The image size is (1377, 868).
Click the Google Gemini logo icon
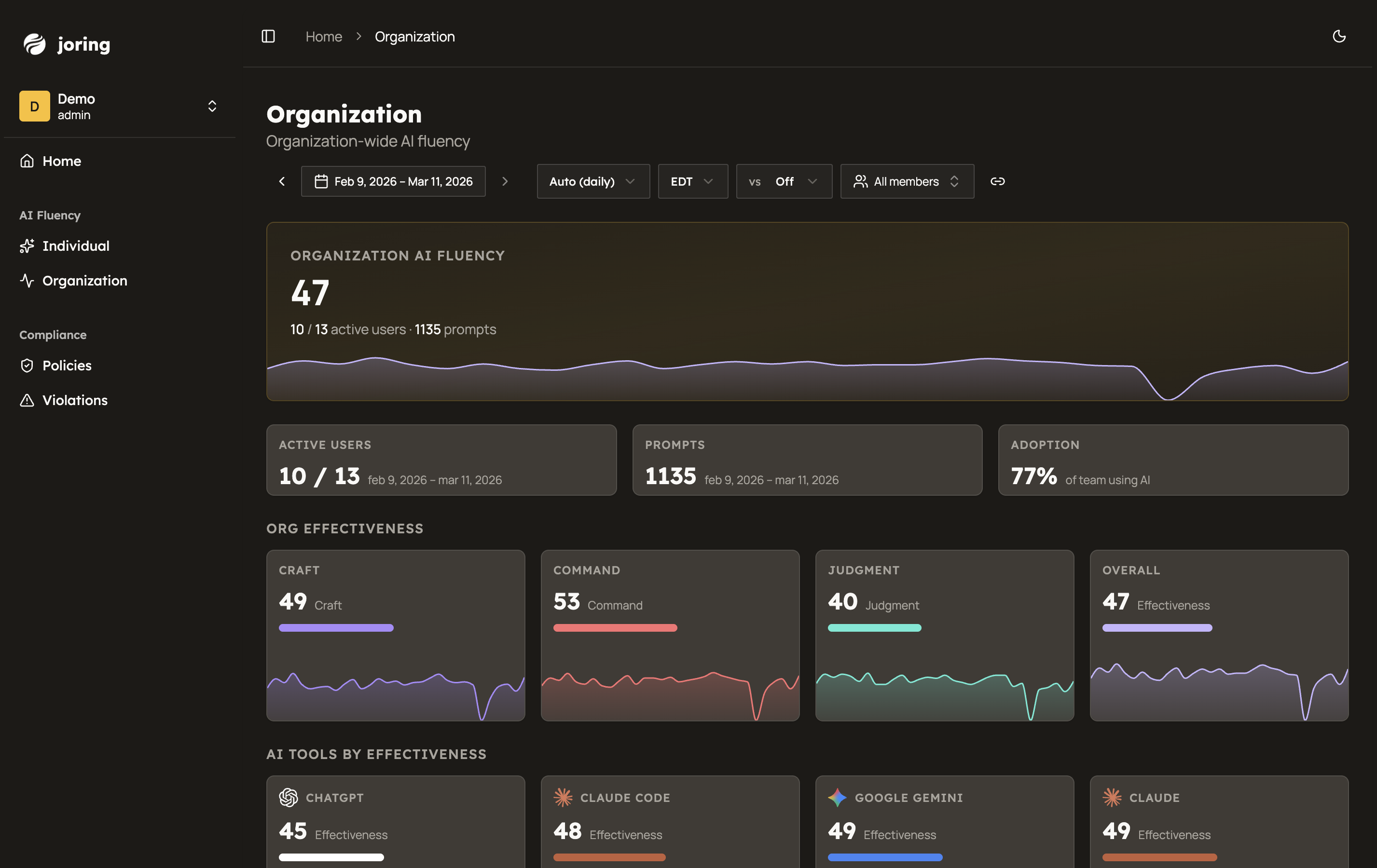click(837, 797)
